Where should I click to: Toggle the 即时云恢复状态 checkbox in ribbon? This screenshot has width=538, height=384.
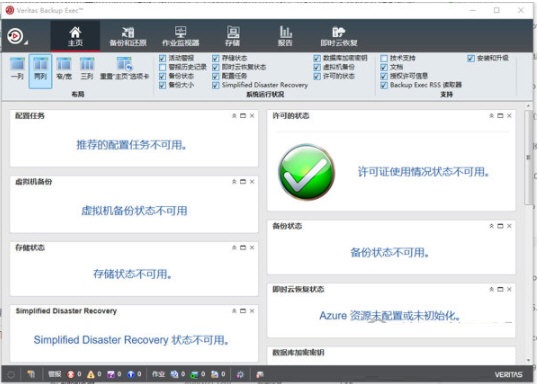click(215, 67)
